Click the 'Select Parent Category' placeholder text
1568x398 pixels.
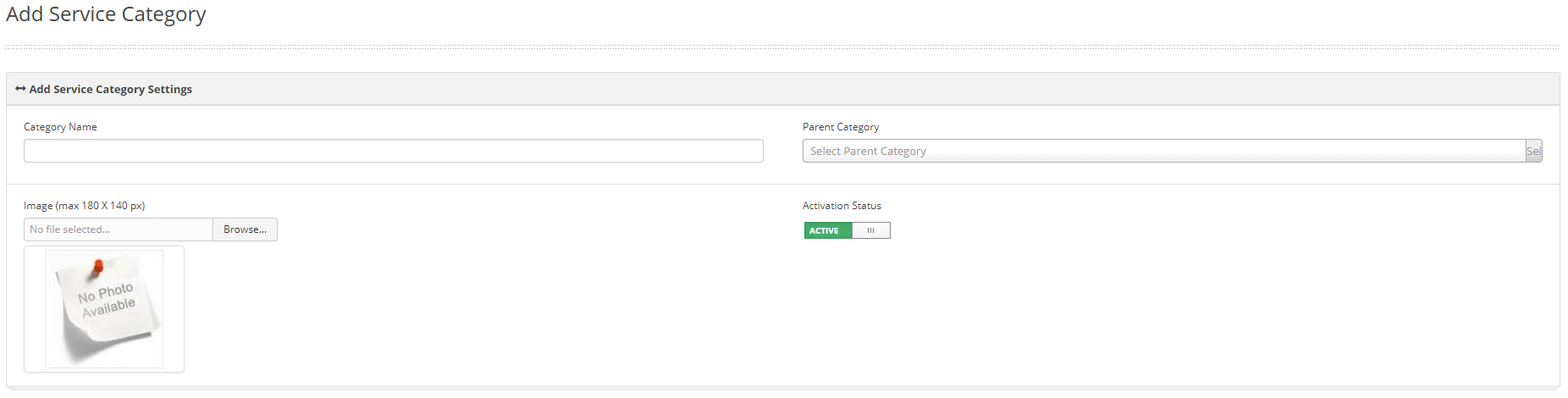tap(868, 151)
